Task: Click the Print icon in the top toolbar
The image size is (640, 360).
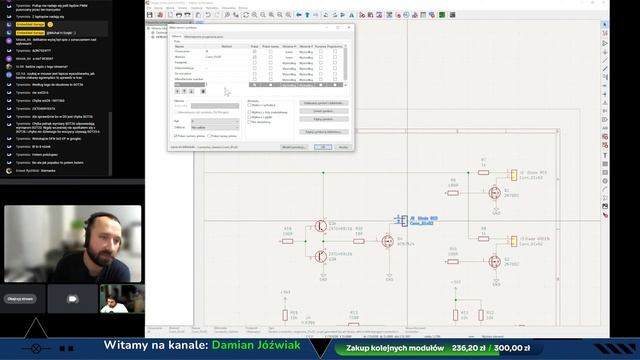Action: pos(179,15)
